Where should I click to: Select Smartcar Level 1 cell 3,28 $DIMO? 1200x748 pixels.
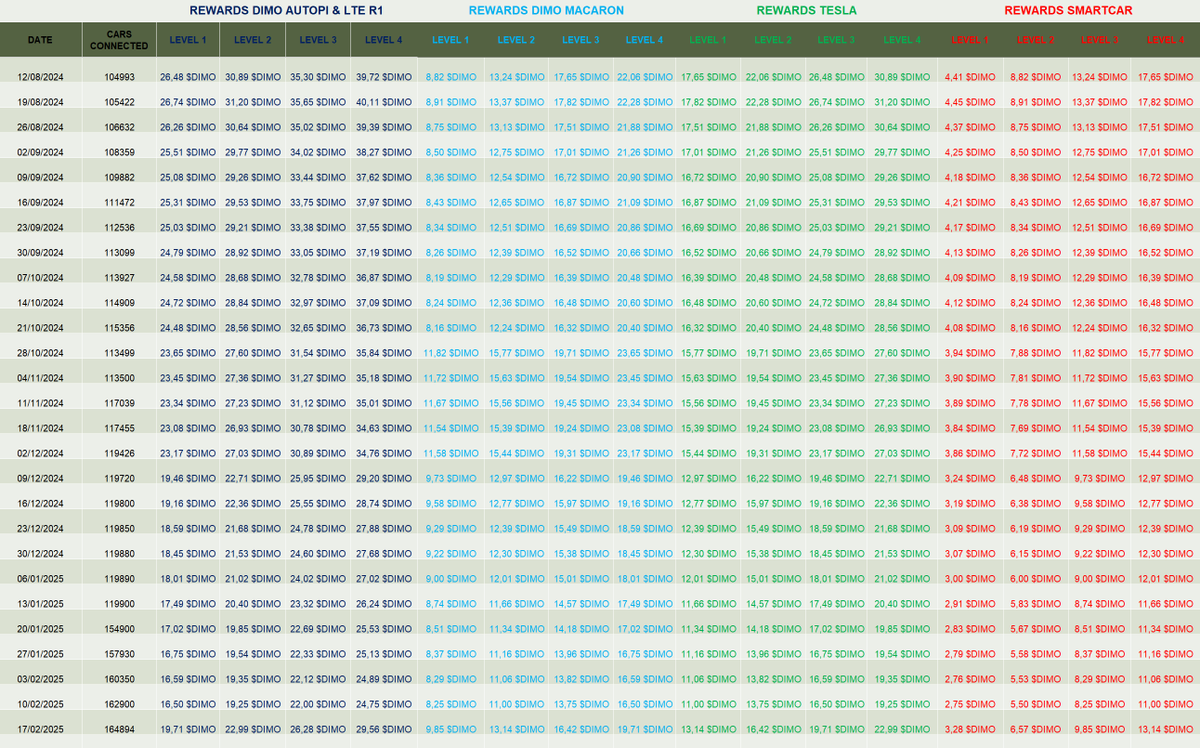[970, 729]
